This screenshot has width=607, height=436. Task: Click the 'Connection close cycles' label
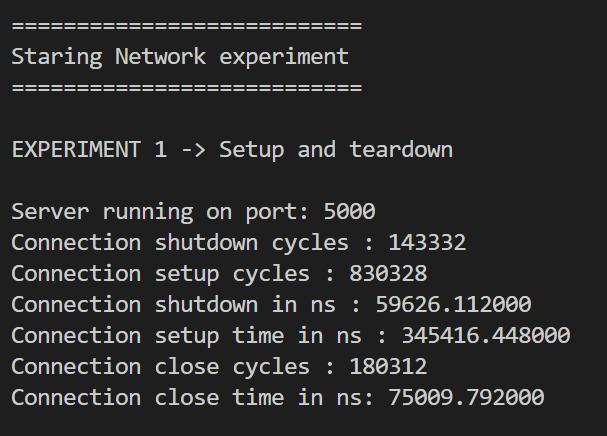[161, 367]
